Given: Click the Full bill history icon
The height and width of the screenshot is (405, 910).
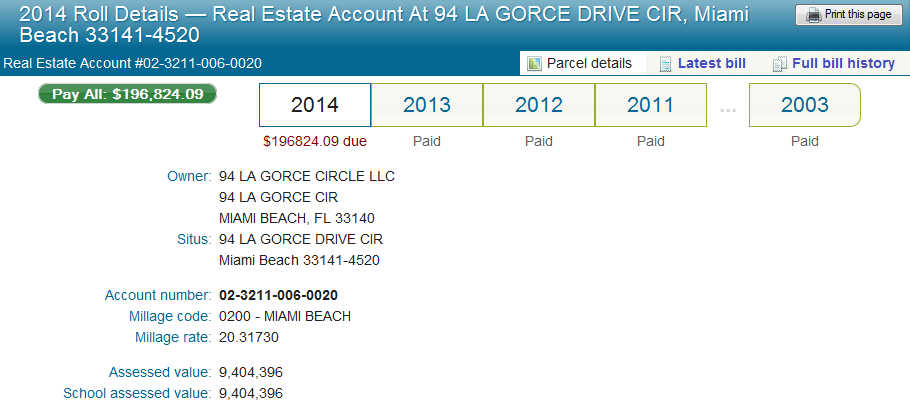Looking at the screenshot, I should coord(779,63).
